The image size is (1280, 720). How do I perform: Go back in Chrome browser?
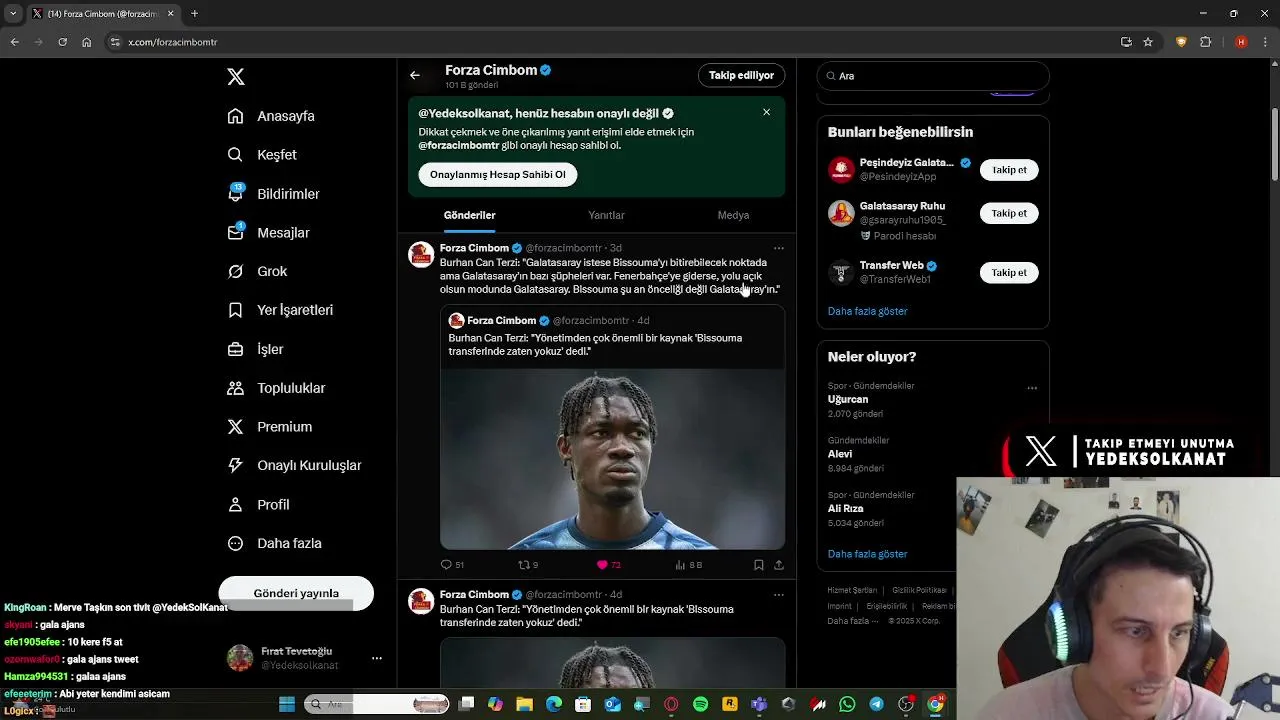tap(14, 42)
